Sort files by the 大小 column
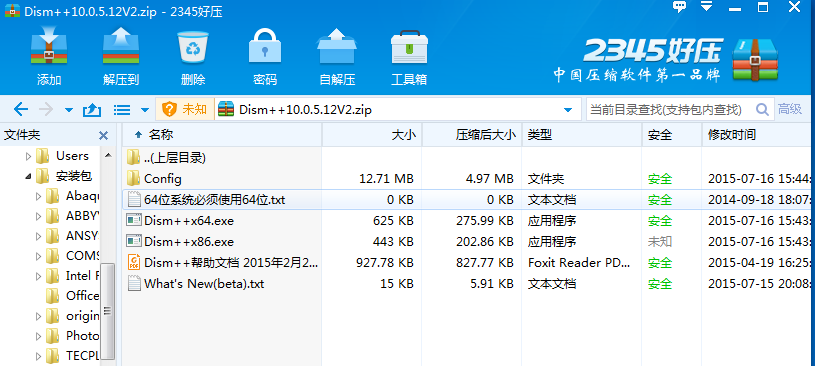The height and width of the screenshot is (366, 815). pos(372,135)
